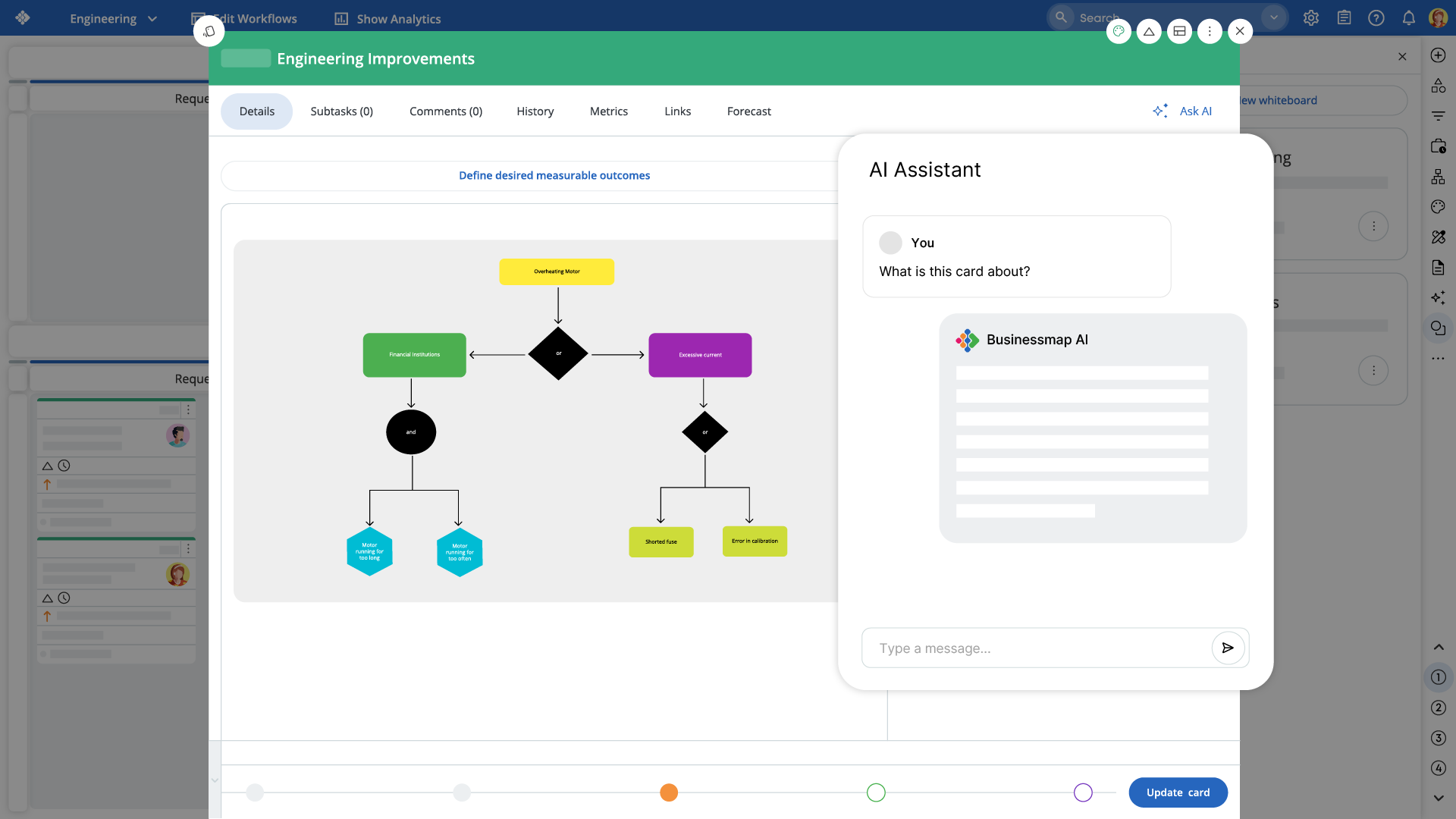Image resolution: width=1456 pixels, height=819 pixels.
Task: Switch to the History tab
Action: [x=535, y=111]
